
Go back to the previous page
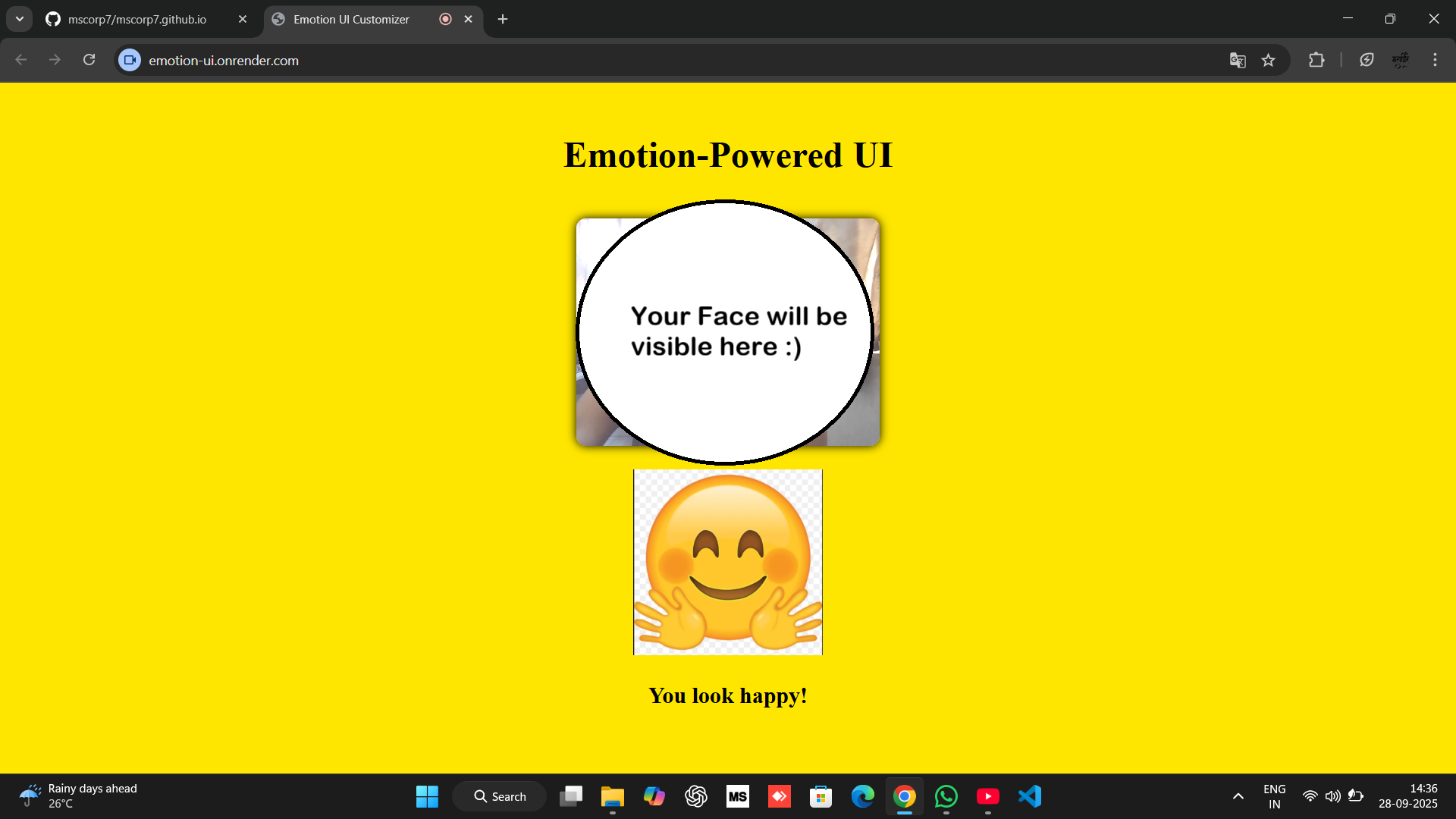20,60
